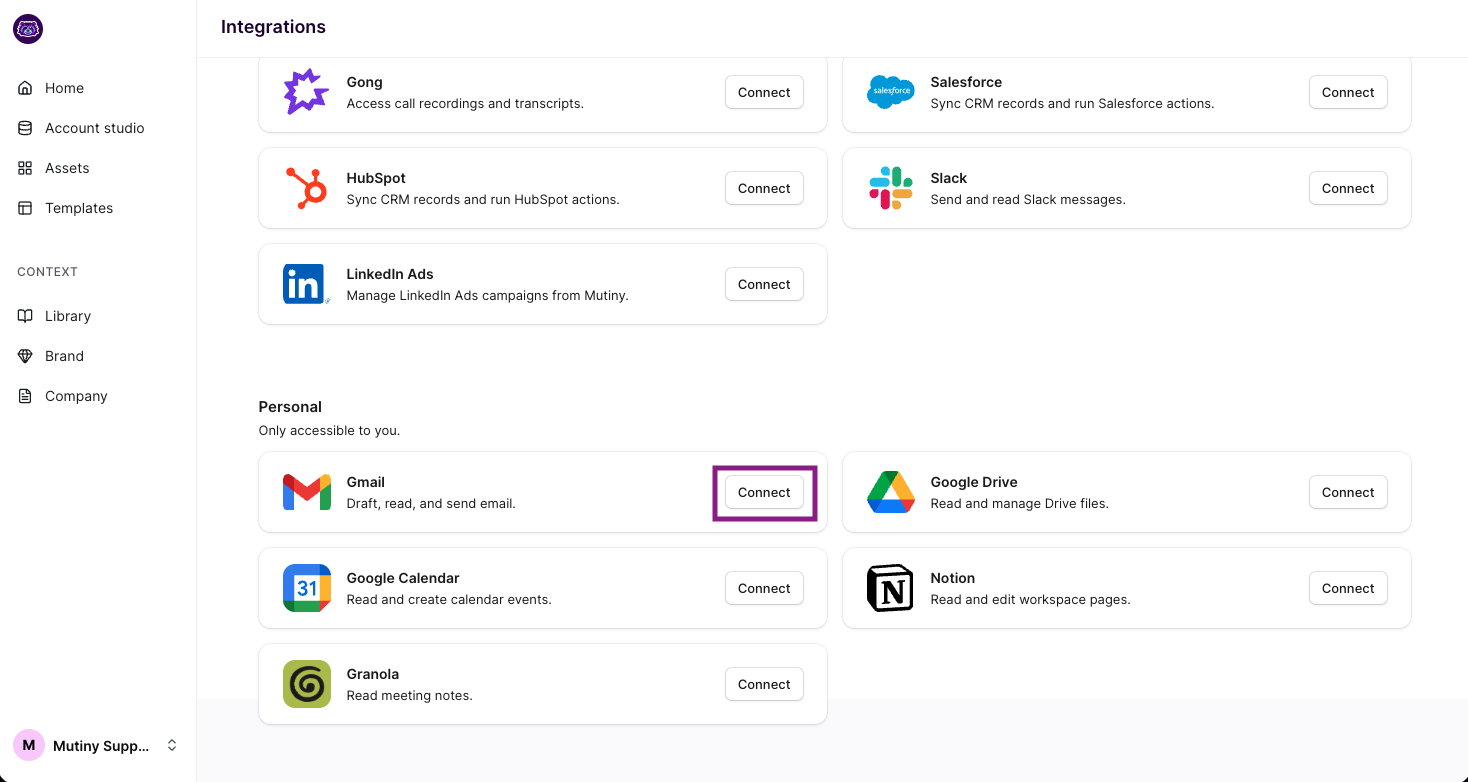Click the Account studio database icon

(x=25, y=128)
